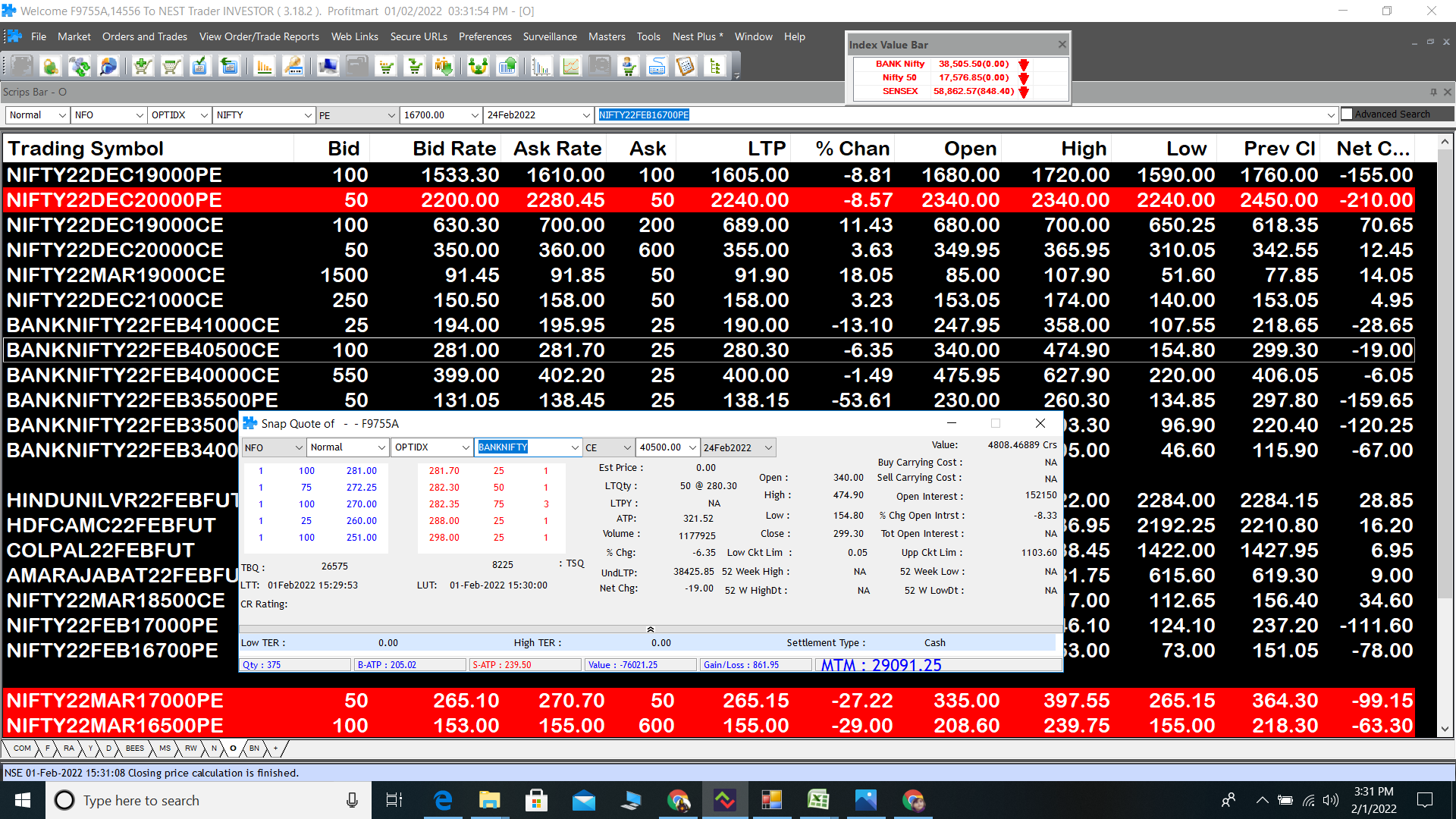
Task: Click the green tree hierarchy toolbar icon
Action: pyautogui.click(x=714, y=67)
